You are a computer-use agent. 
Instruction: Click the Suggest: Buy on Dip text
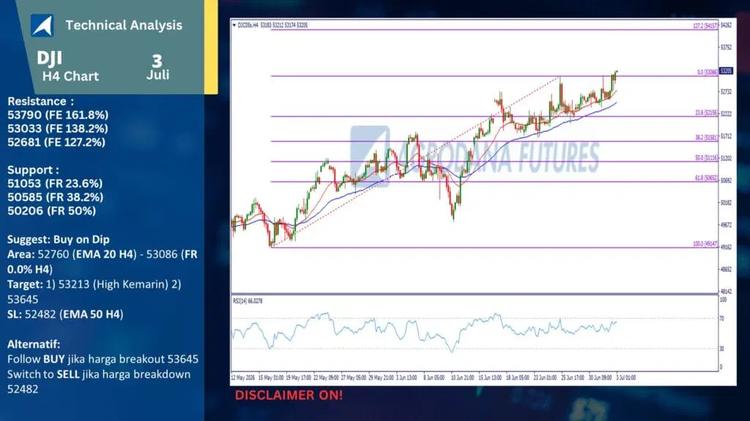point(58,239)
